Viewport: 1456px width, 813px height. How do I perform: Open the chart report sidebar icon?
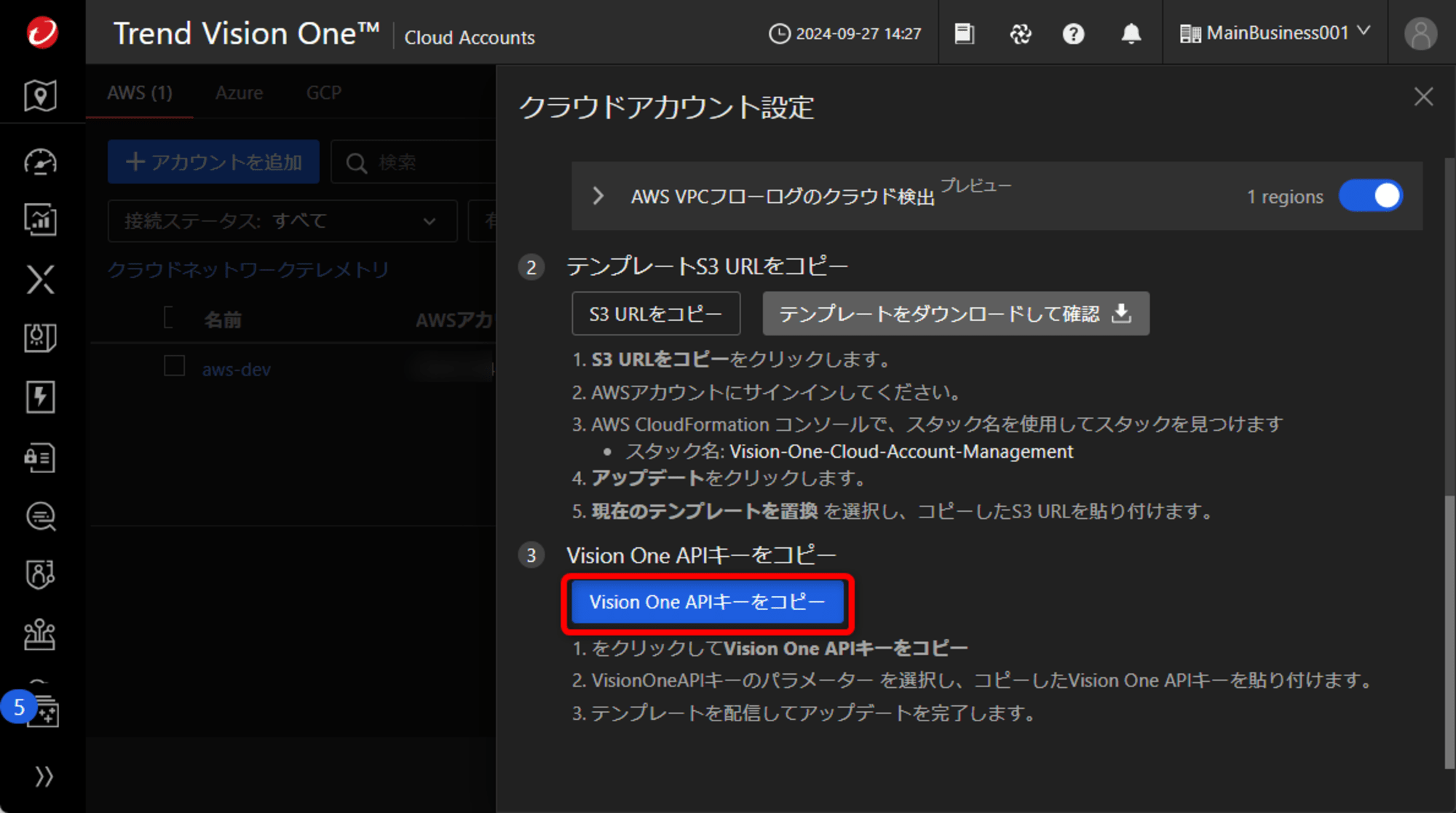tap(40, 220)
